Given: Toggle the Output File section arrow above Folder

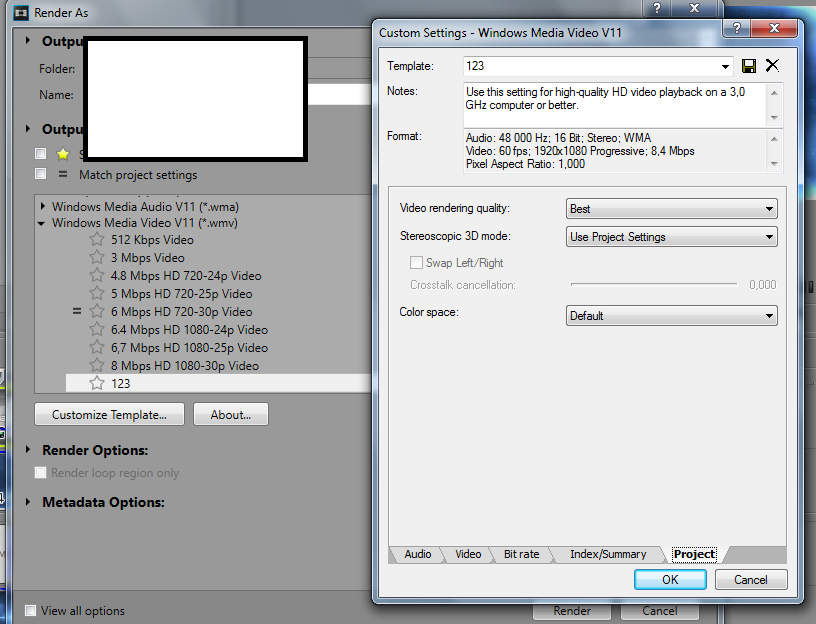Looking at the screenshot, I should (28, 41).
